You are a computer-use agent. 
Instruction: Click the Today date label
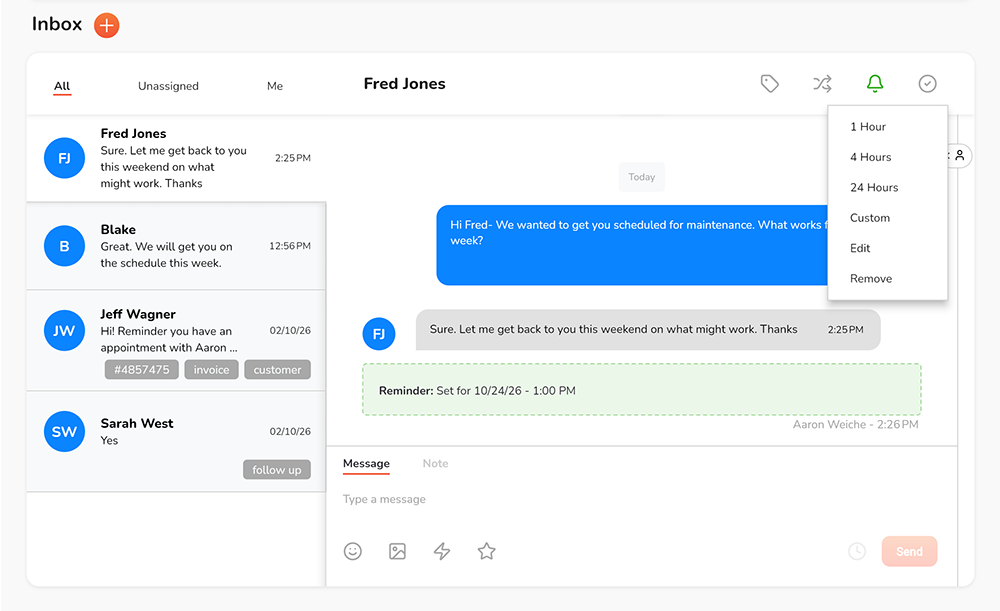tap(642, 177)
